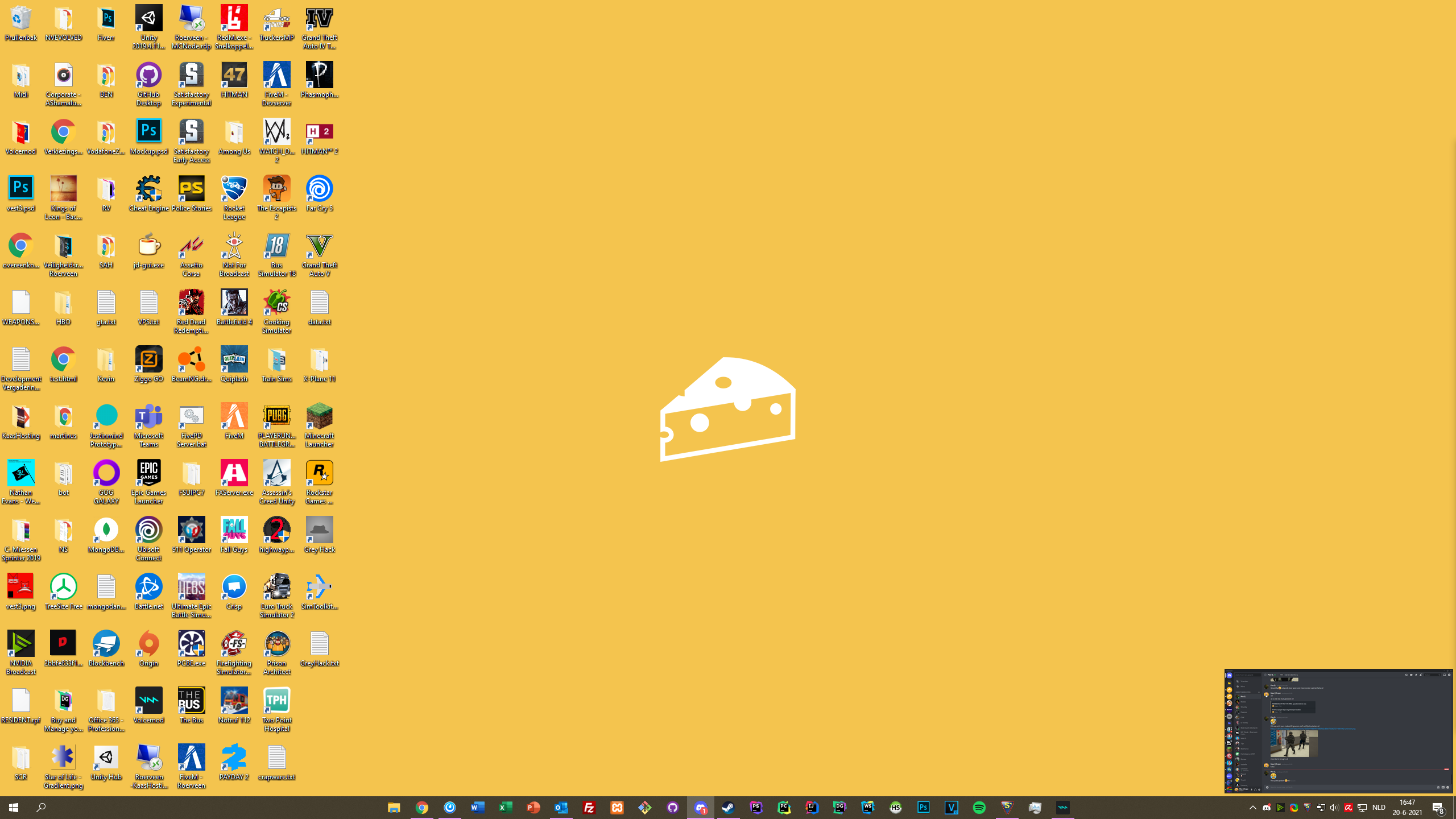Viewport: 1456px width, 819px height.
Task: Select the crapware.txt file
Action: pos(276,758)
